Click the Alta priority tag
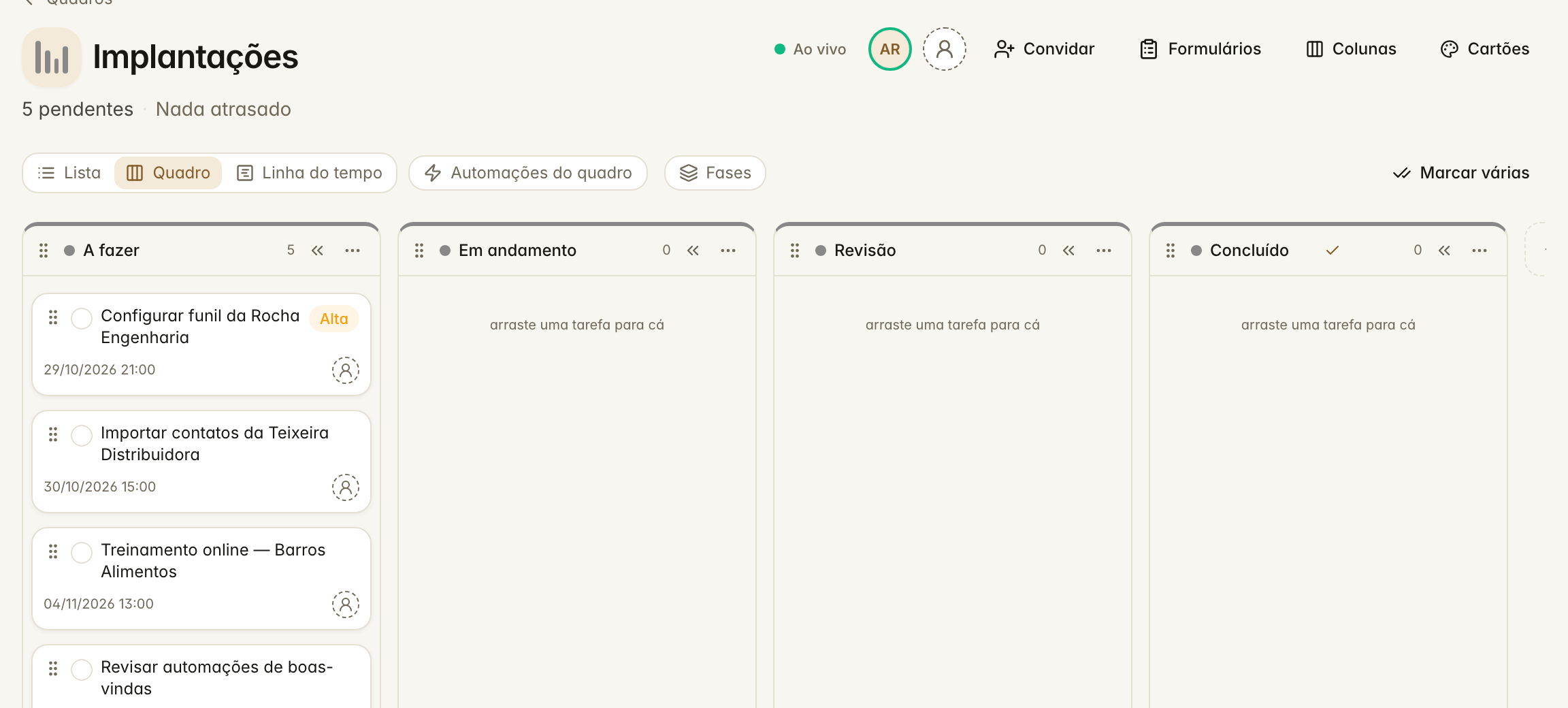 click(x=334, y=319)
